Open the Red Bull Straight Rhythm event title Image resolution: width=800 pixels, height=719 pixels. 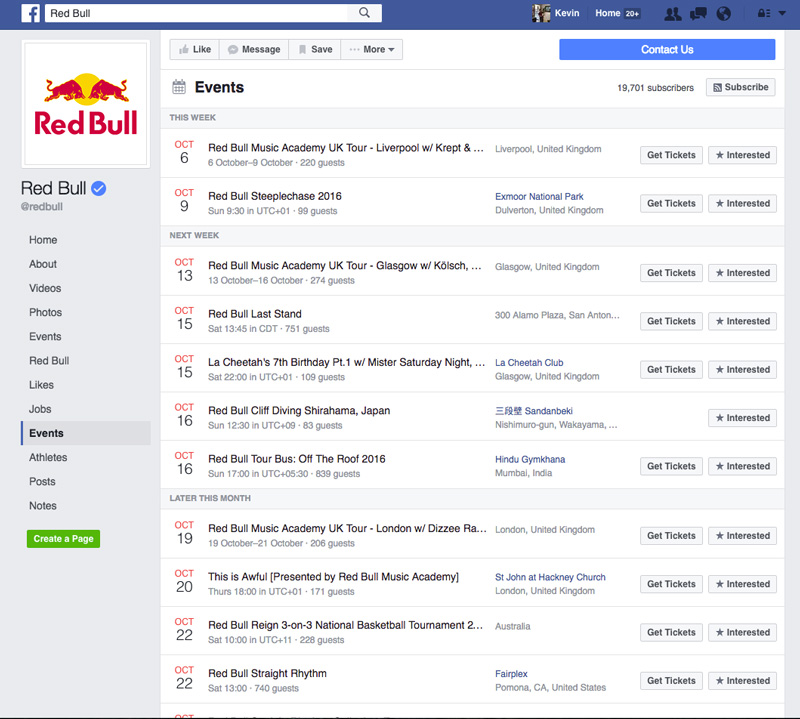click(267, 674)
